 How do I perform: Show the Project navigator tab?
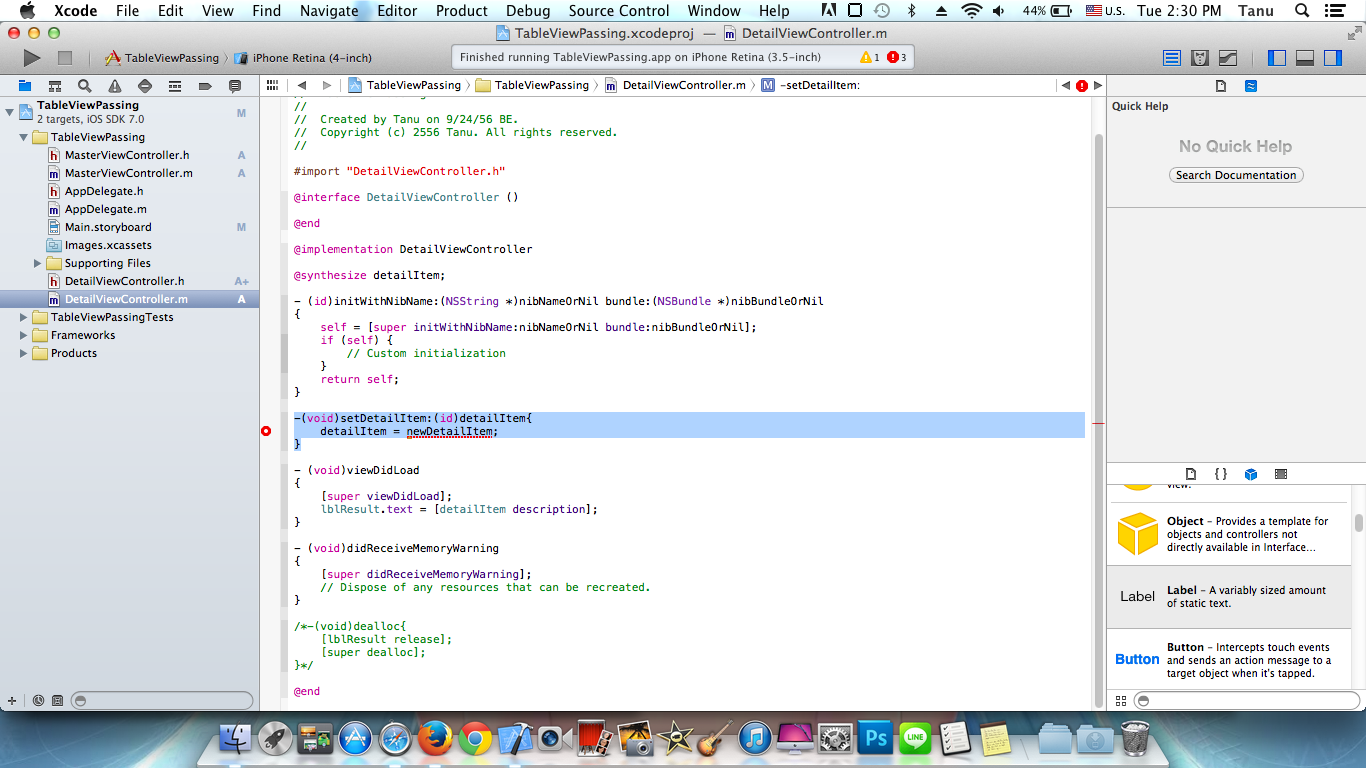24,86
